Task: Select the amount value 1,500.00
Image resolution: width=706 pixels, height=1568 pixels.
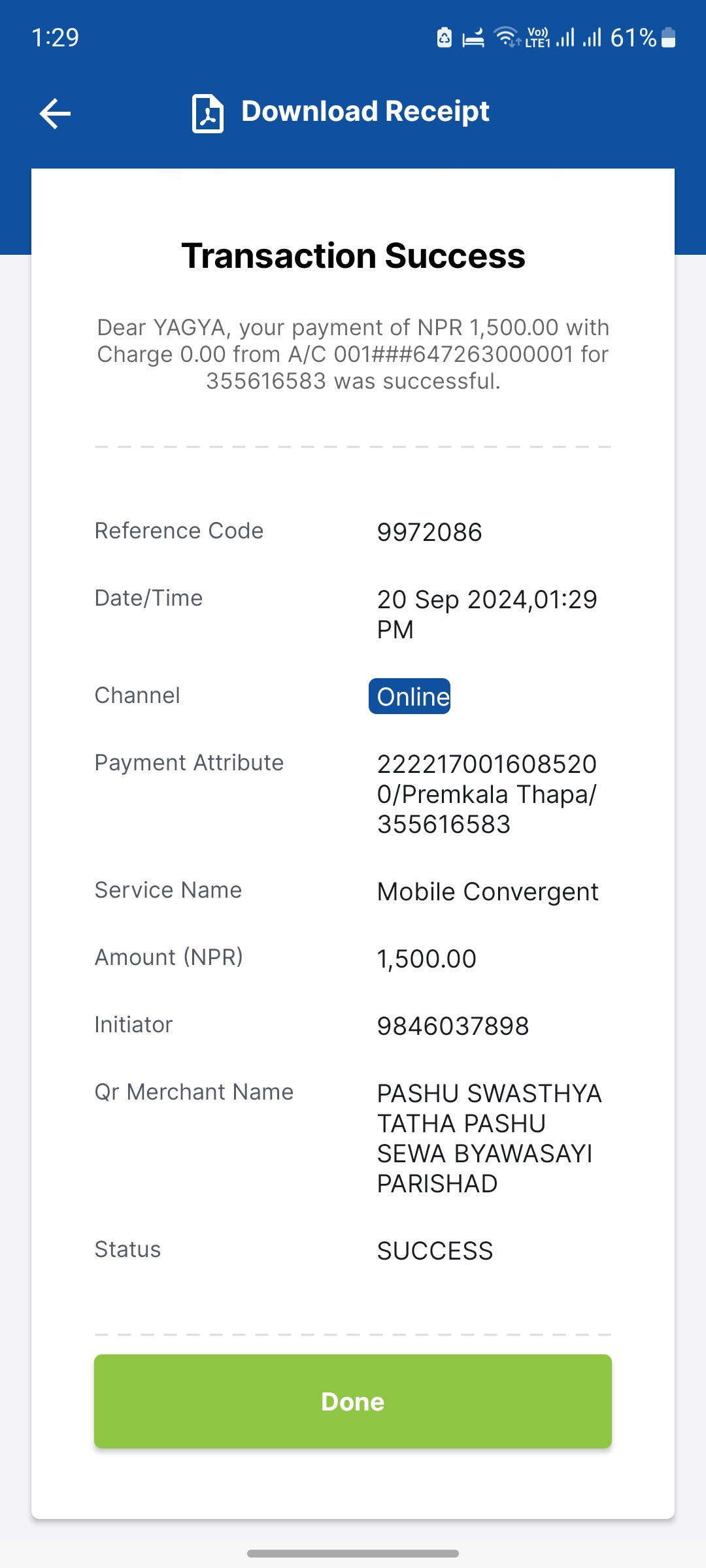Action: (427, 959)
